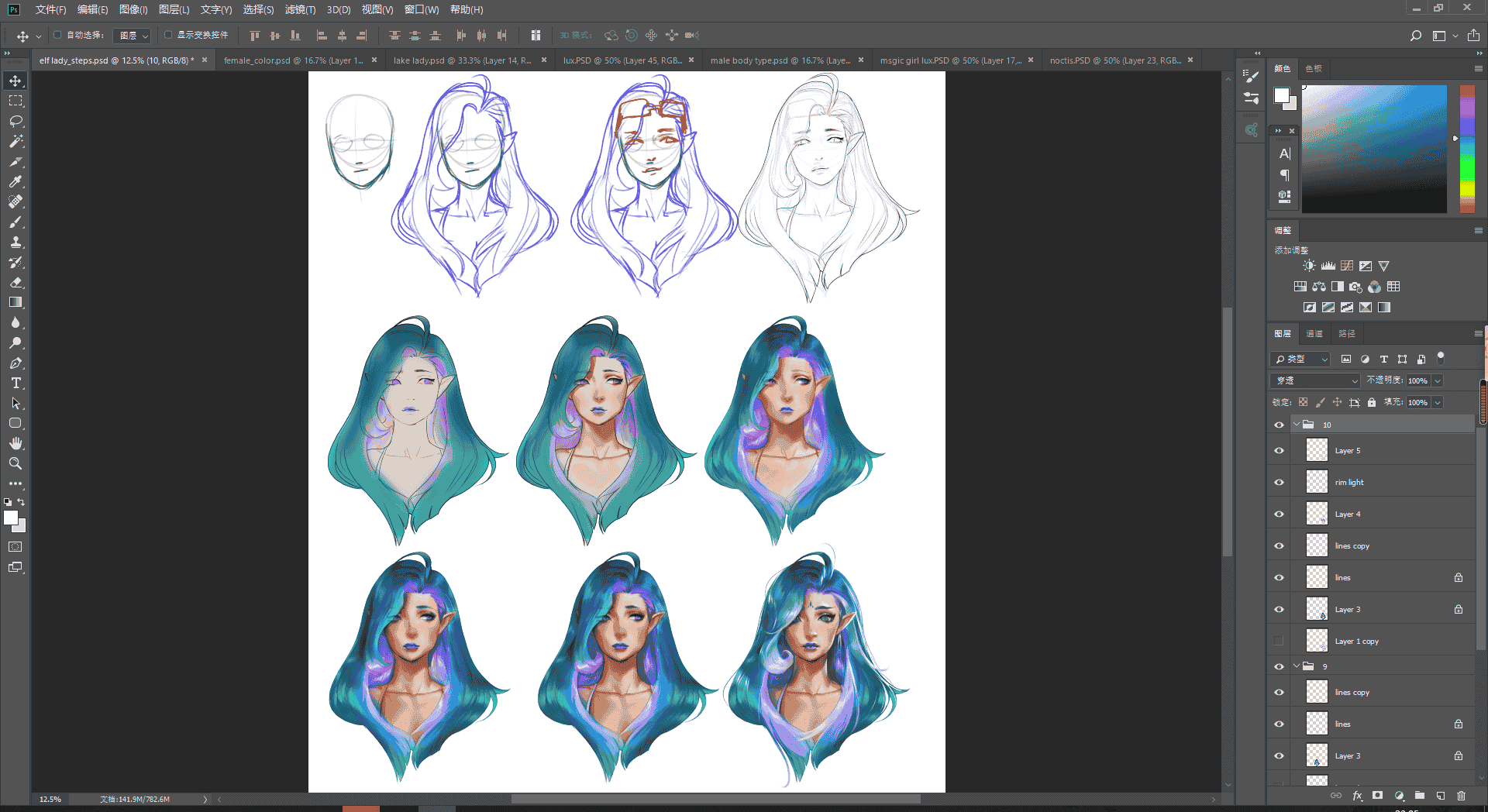Image resolution: width=1488 pixels, height=812 pixels.
Task: Open the blend mode 穿透 dropdown
Action: click(1315, 380)
